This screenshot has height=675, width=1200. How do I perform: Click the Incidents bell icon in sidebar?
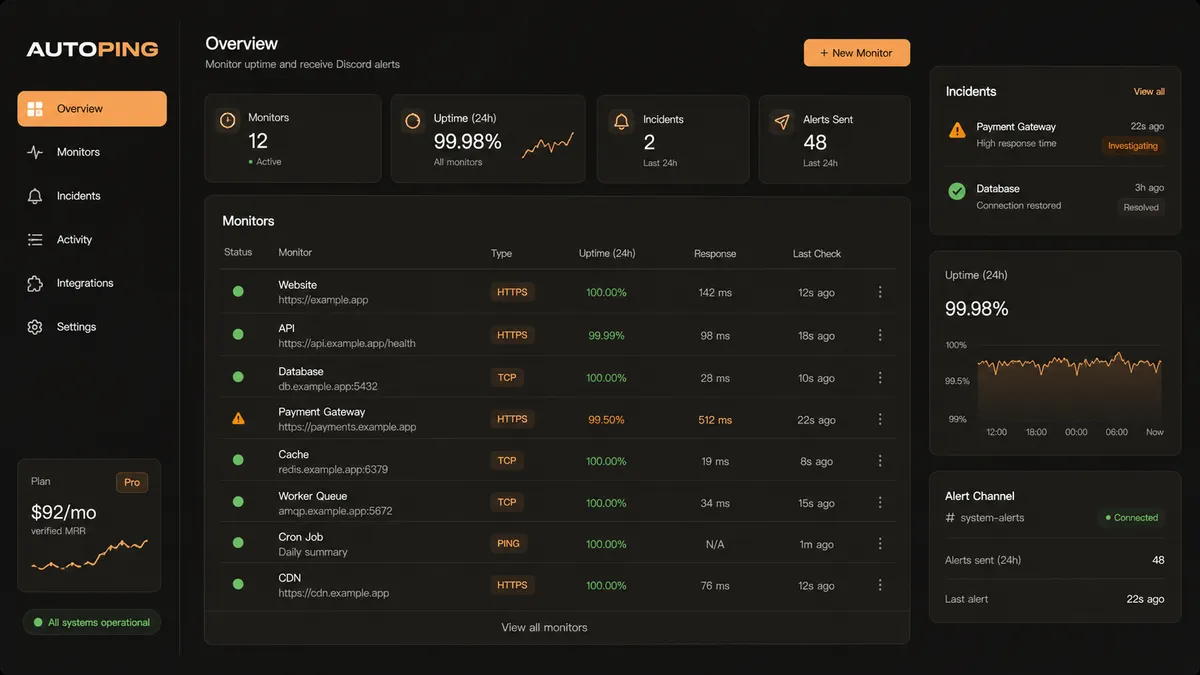(35, 196)
